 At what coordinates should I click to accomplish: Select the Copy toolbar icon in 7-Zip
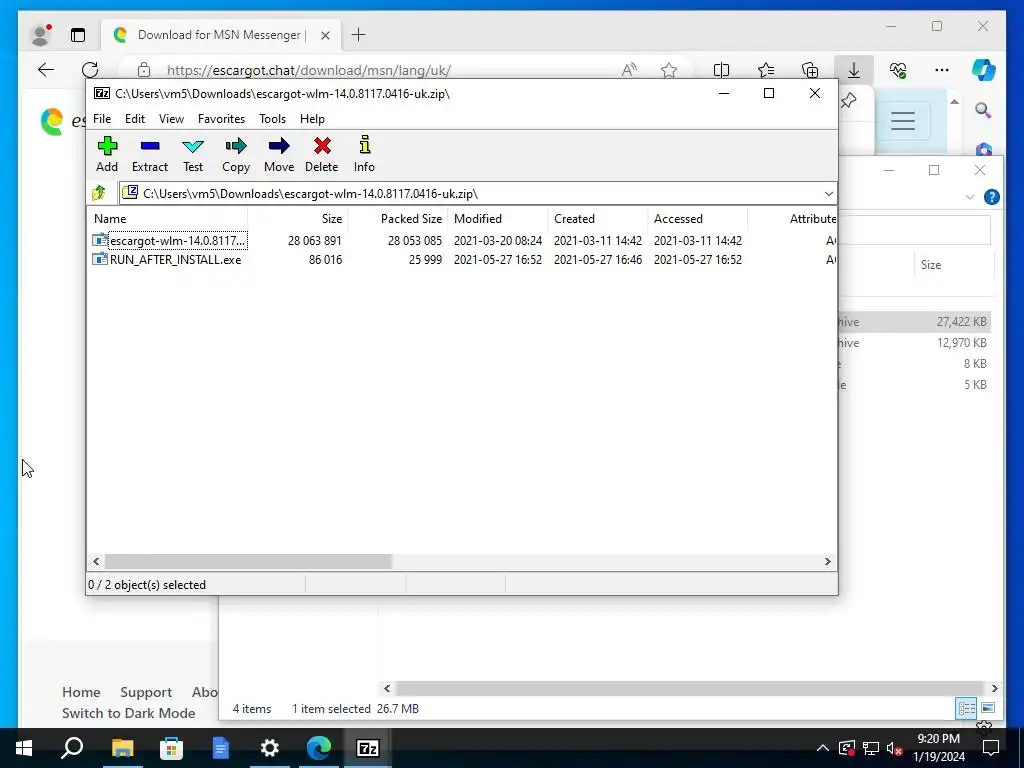coord(236,154)
